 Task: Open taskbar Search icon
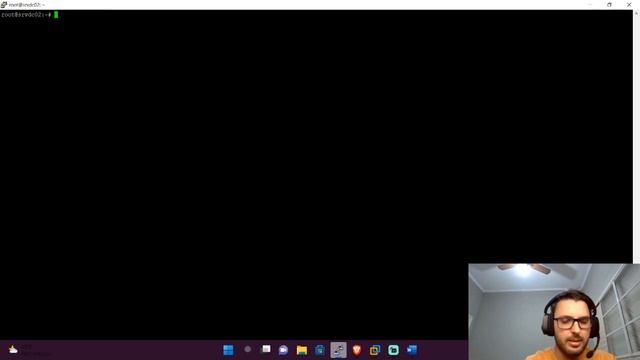(x=247, y=349)
